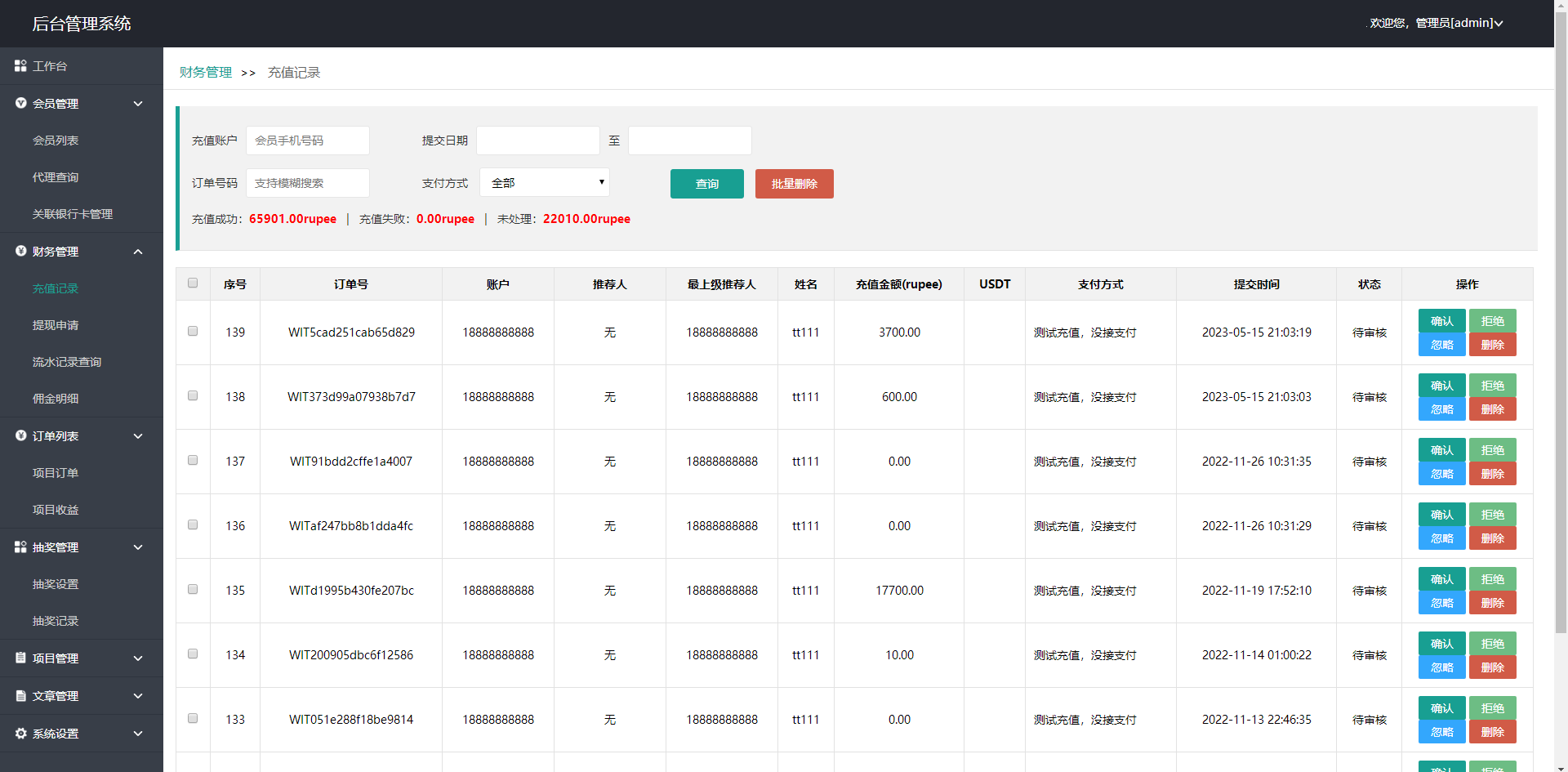1568x772 pixels.
Task: Click the 工作台 dashboard icon in sidebar
Action: (20, 65)
